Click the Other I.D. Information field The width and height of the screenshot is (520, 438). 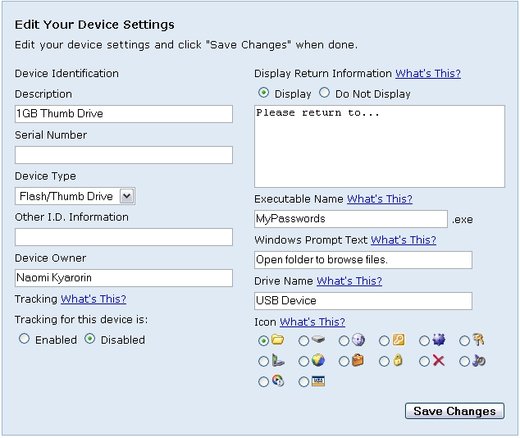pos(124,237)
